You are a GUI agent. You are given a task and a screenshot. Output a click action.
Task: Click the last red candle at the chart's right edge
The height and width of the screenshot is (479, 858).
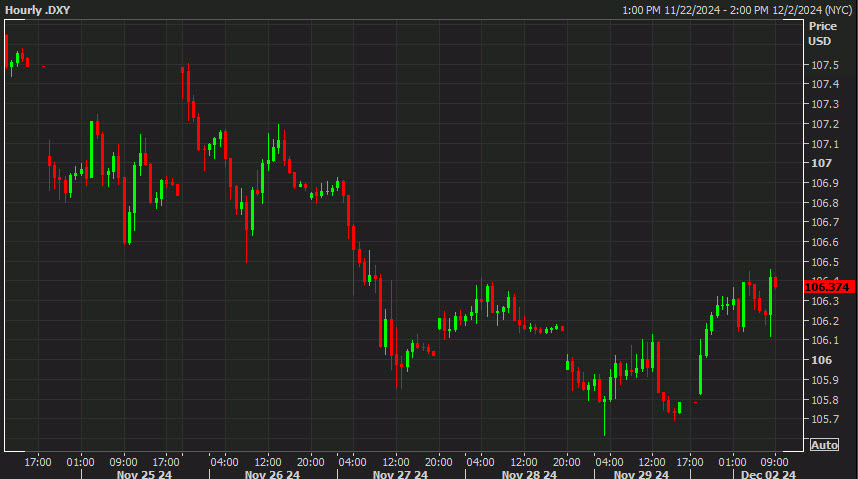[775, 282]
